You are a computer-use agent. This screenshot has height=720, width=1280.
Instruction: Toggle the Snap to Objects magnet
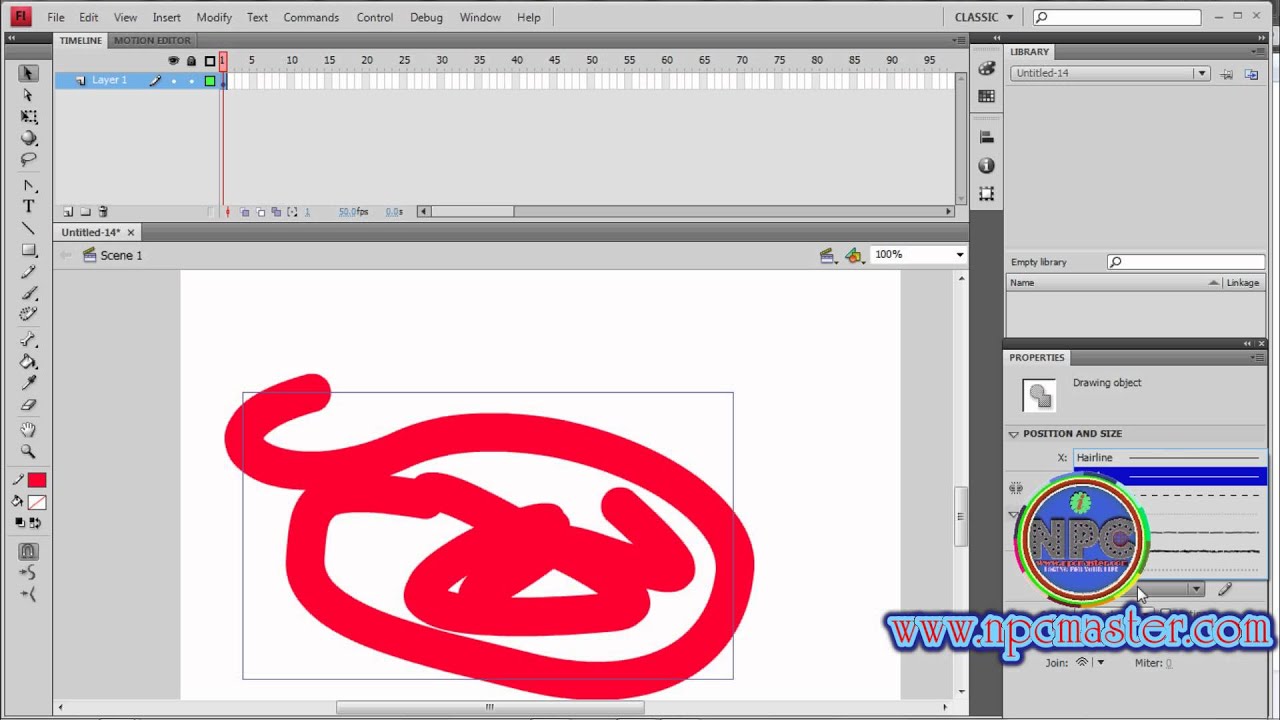tap(28, 552)
